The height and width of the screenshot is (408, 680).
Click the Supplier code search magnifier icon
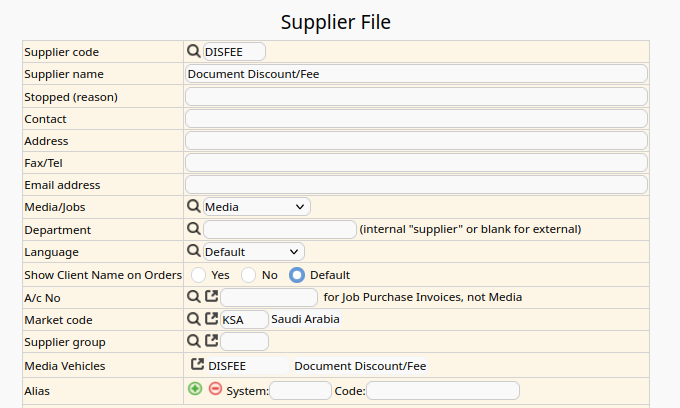194,51
